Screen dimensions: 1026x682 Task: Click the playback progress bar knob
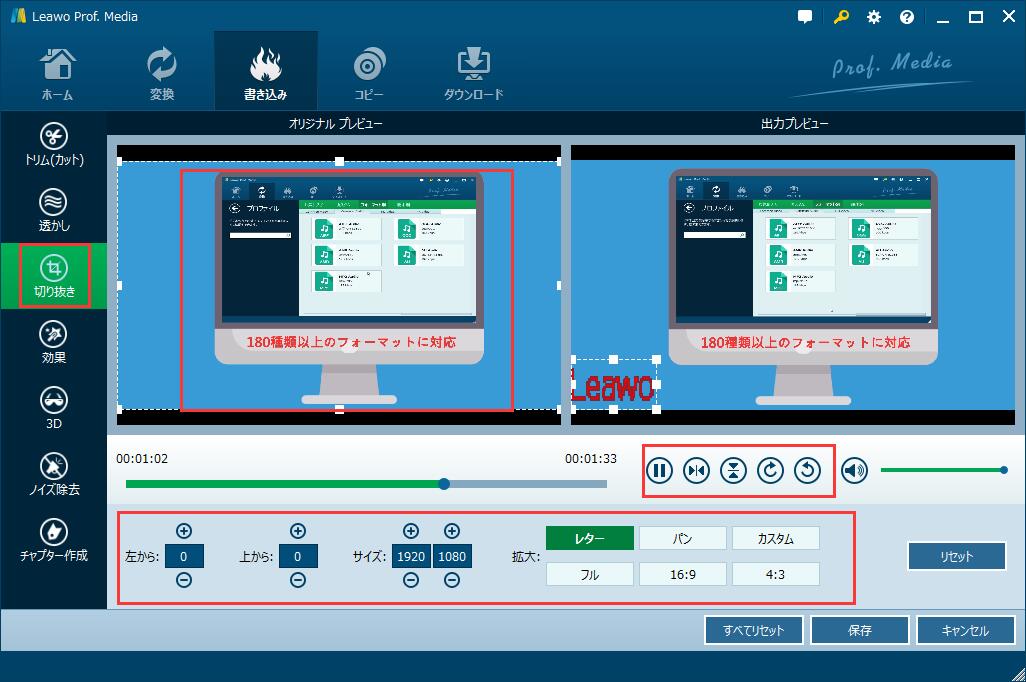click(444, 484)
